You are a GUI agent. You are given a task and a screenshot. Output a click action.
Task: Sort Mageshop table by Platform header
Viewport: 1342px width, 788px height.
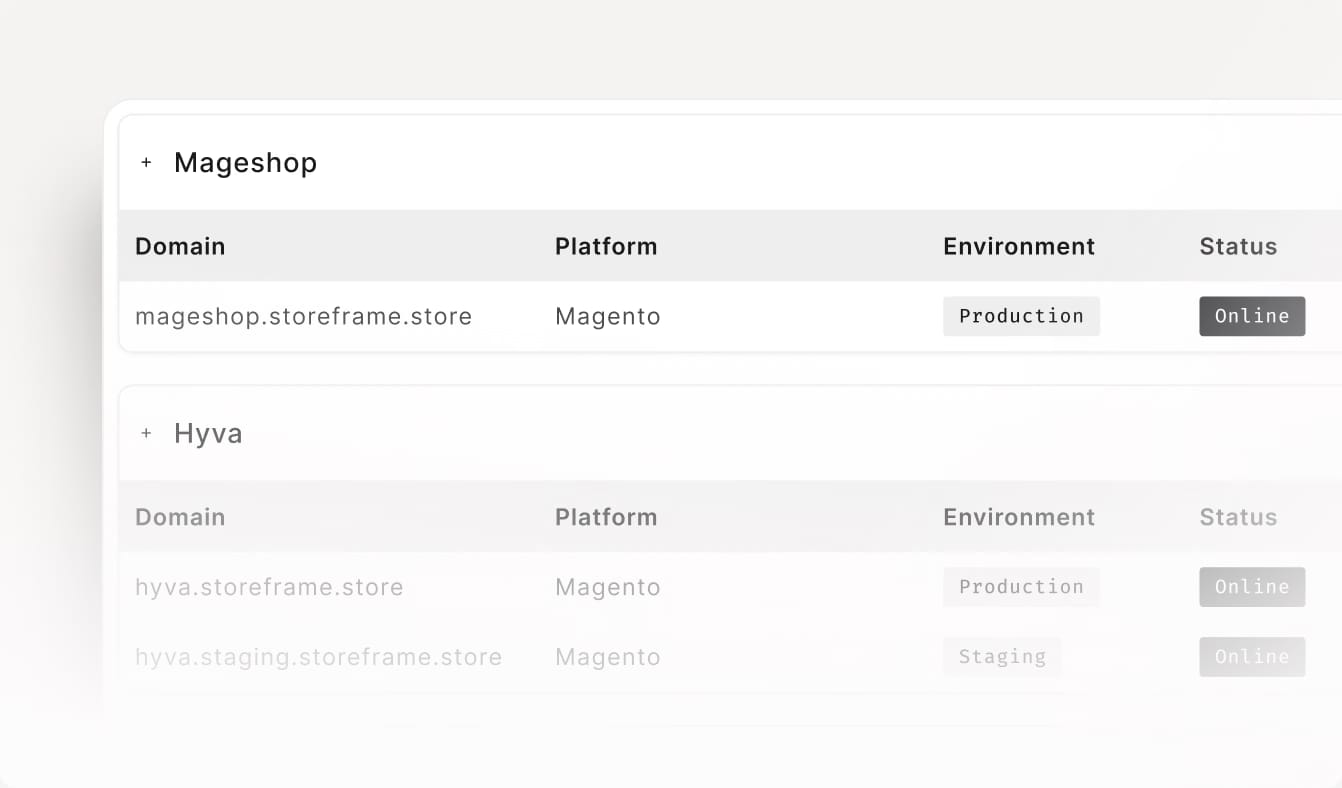606,247
